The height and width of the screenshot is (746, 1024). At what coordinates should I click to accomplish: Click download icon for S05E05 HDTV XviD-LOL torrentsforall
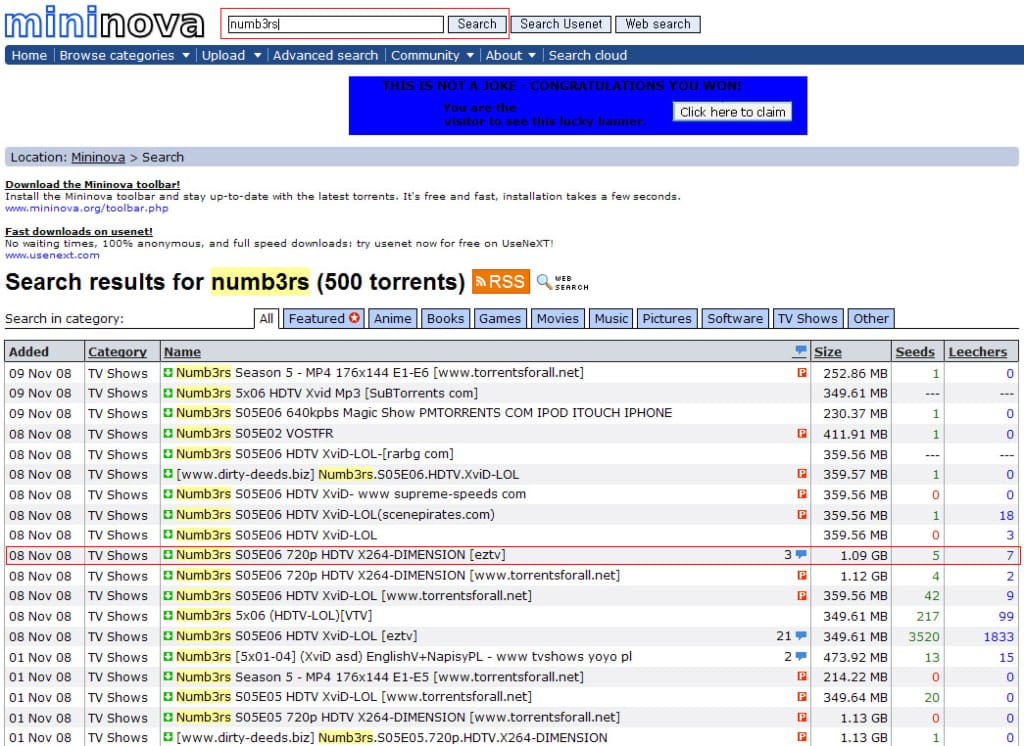point(168,696)
